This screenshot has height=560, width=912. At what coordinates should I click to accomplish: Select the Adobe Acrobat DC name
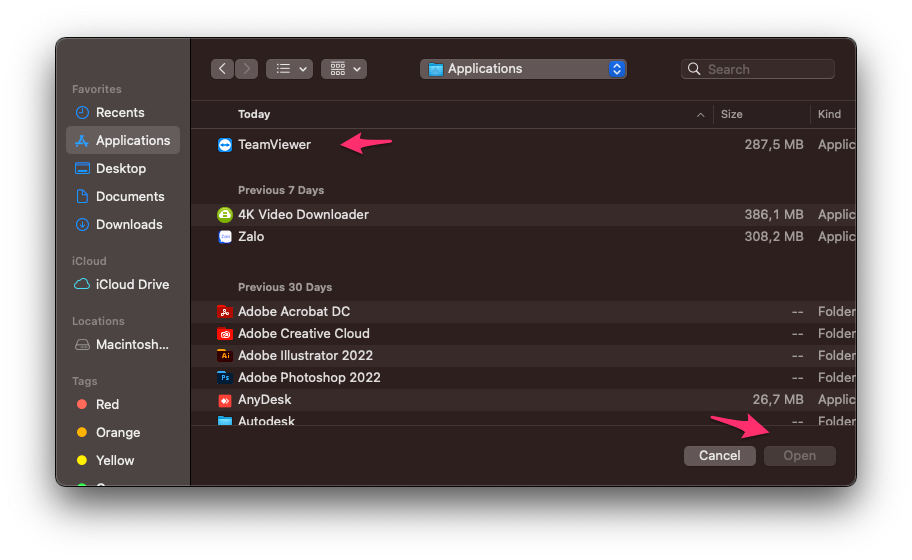pyautogui.click(x=294, y=311)
